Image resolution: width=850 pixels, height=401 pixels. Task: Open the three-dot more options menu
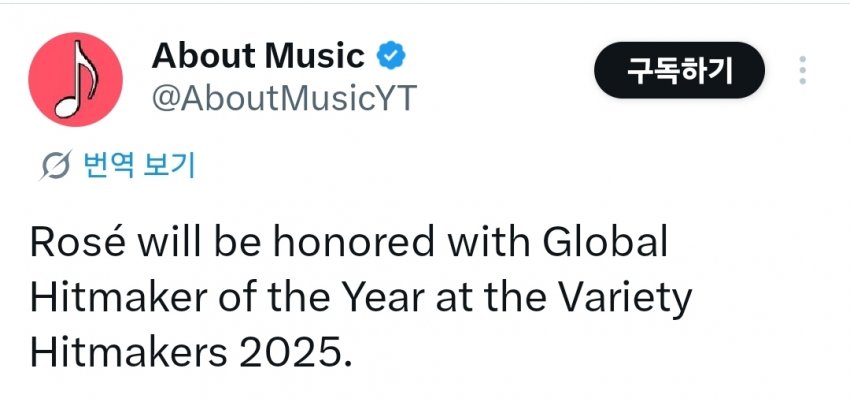[802, 72]
